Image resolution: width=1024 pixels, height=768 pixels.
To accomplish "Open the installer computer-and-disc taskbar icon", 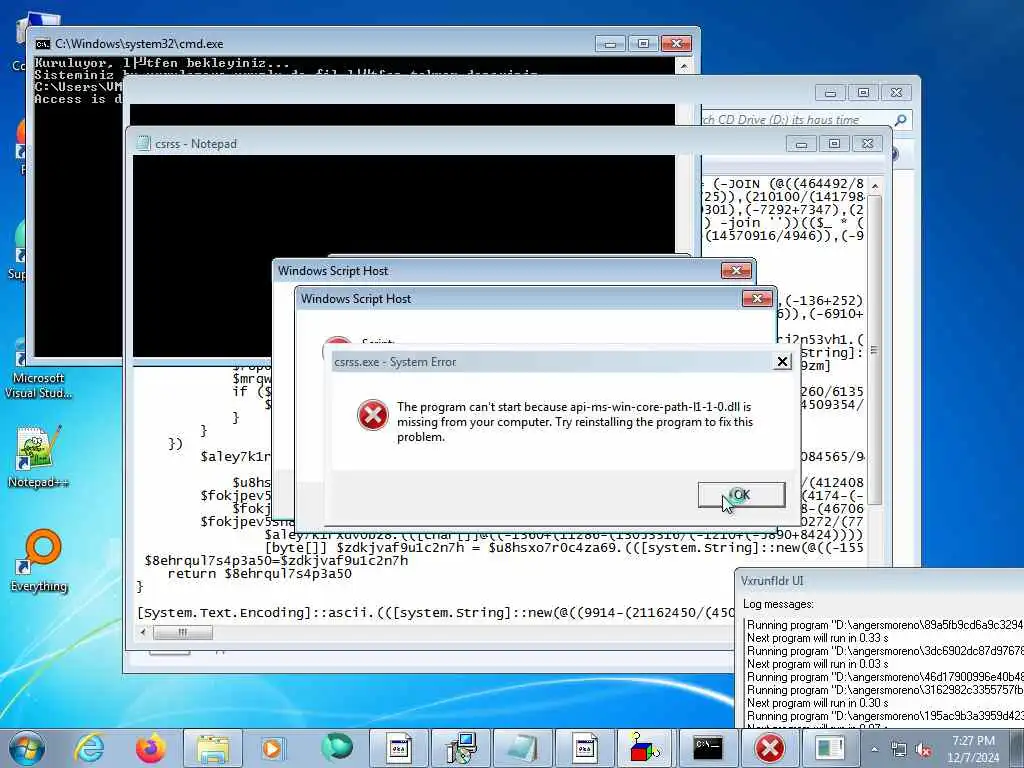I will click(461, 748).
